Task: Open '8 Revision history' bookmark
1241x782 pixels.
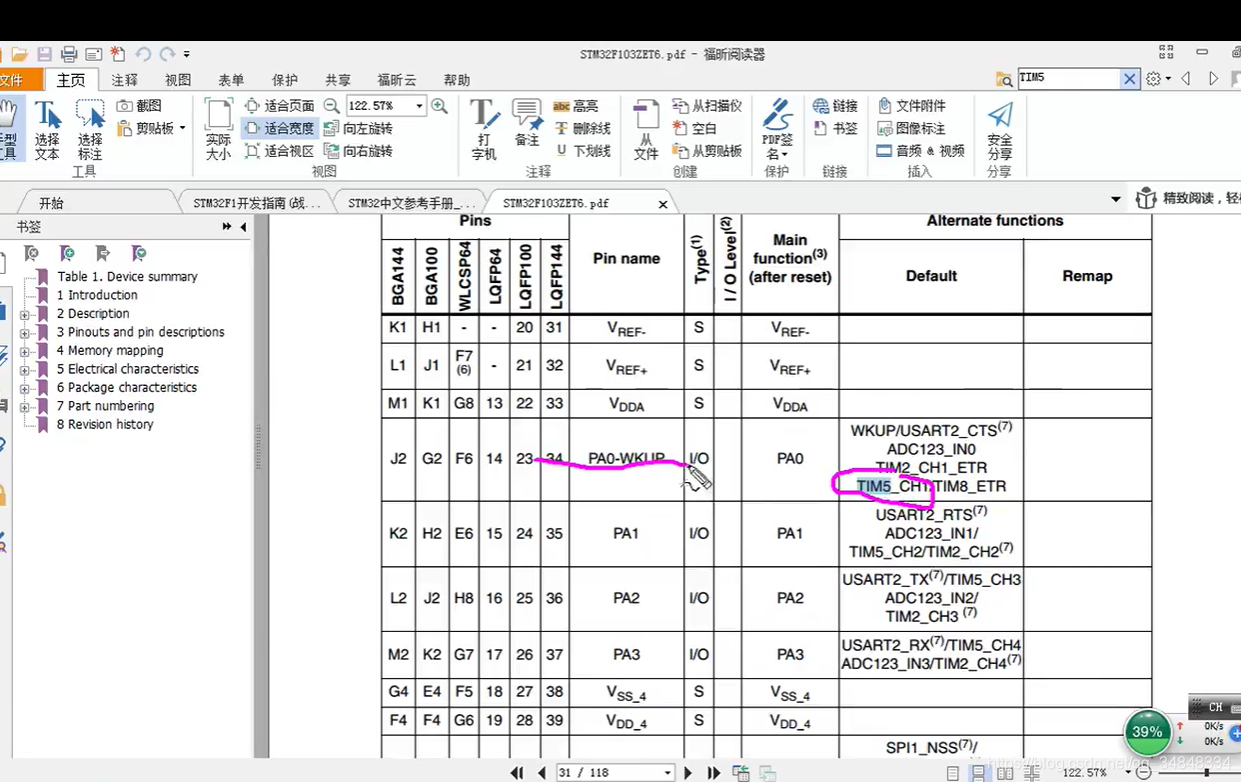Action: coord(105,425)
